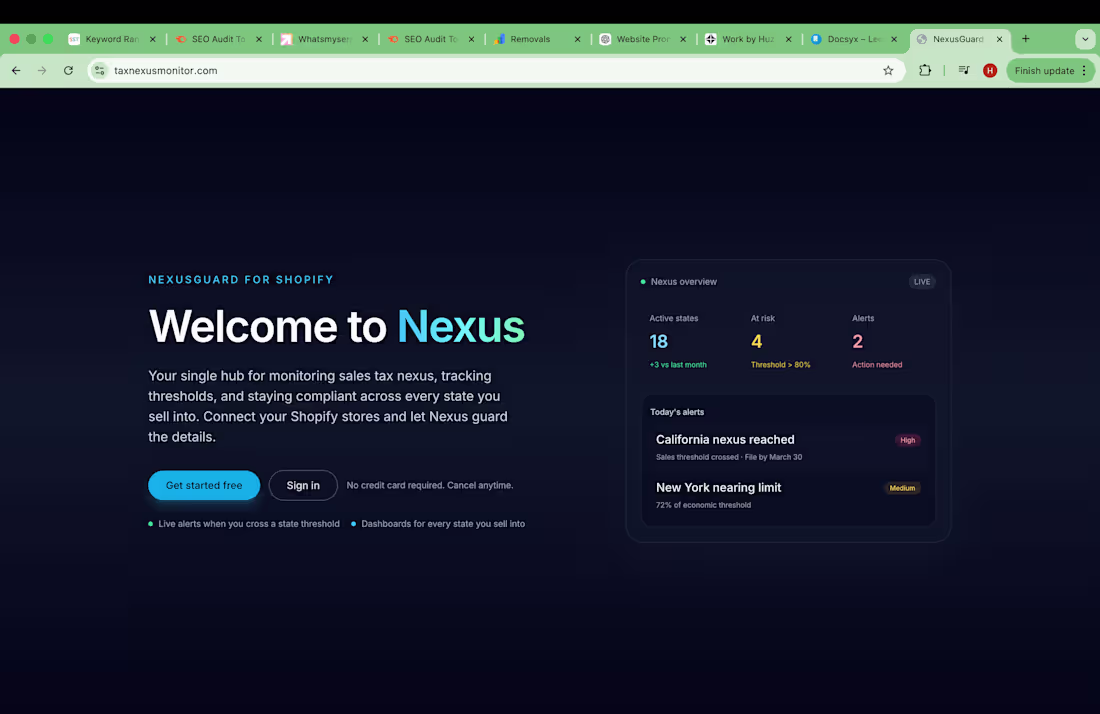The width and height of the screenshot is (1100, 714).
Task: Click the forward navigation arrow
Action: click(41, 71)
